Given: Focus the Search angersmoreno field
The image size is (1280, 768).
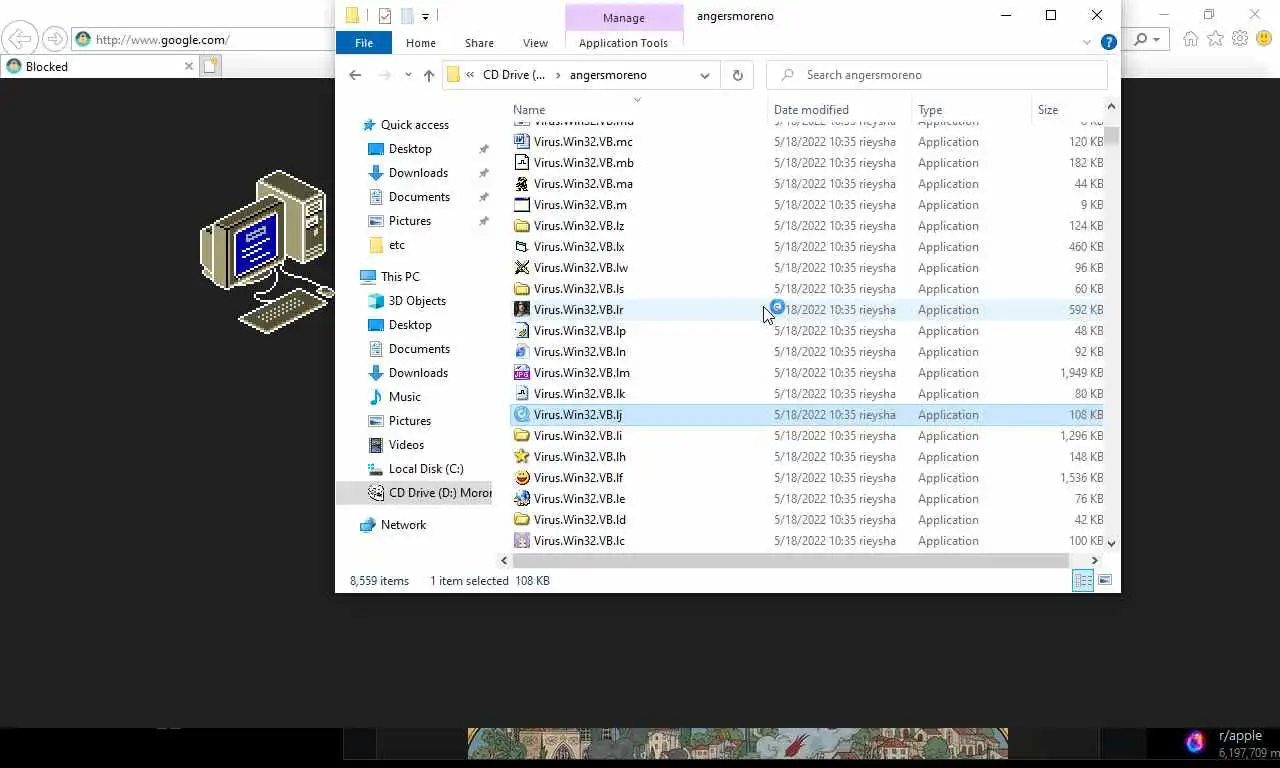Looking at the screenshot, I should tap(937, 75).
